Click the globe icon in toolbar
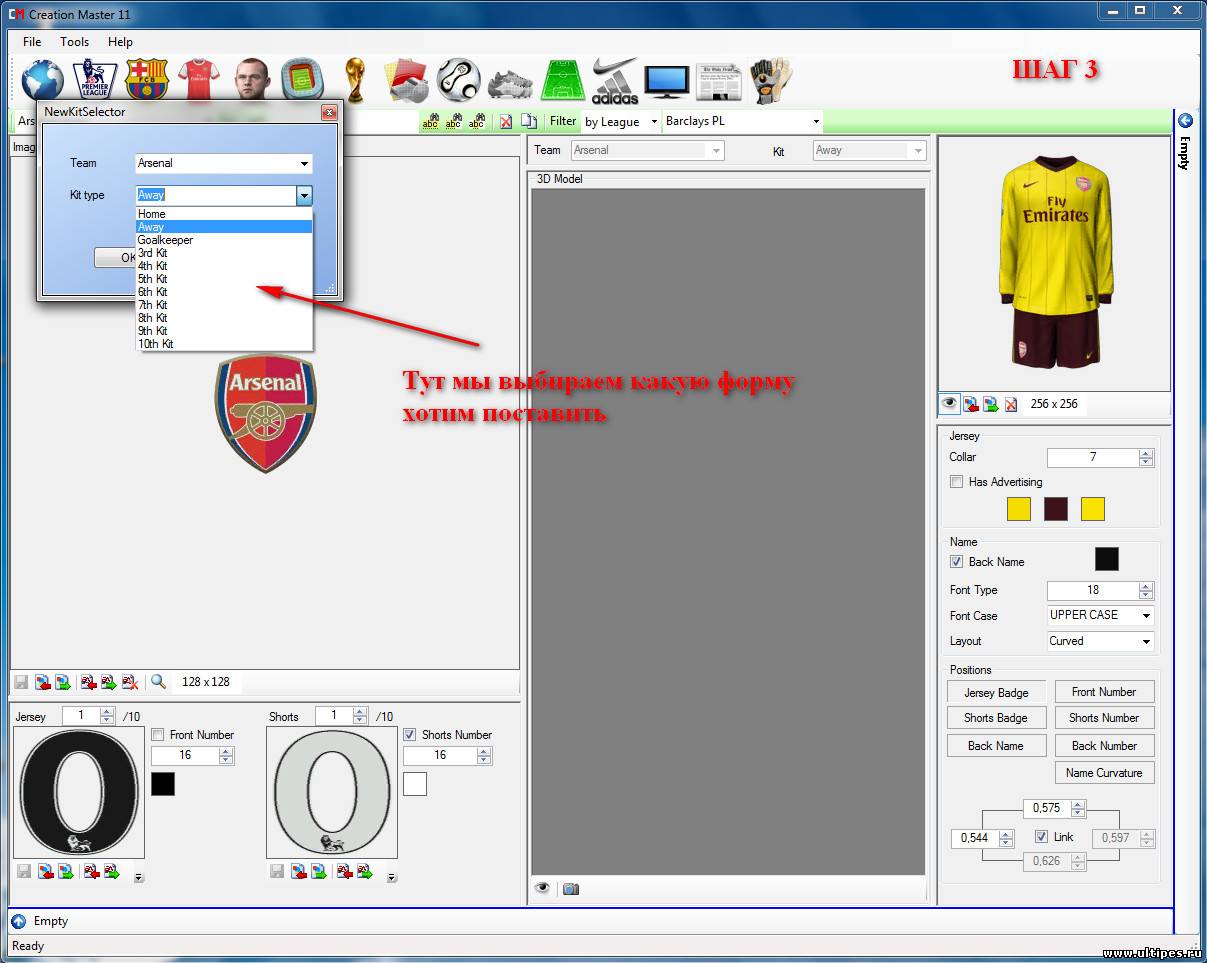This screenshot has width=1207, height=963. [x=42, y=80]
